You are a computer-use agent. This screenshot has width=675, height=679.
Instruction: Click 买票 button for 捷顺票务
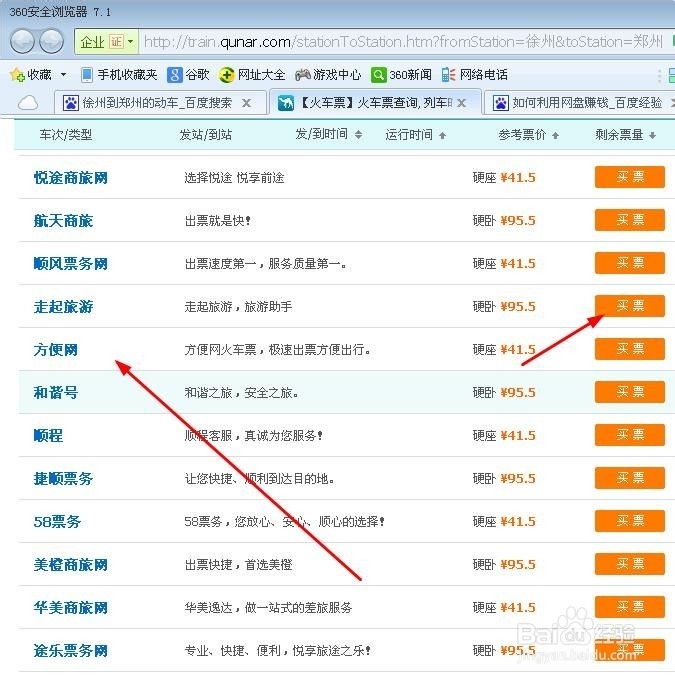[x=630, y=478]
